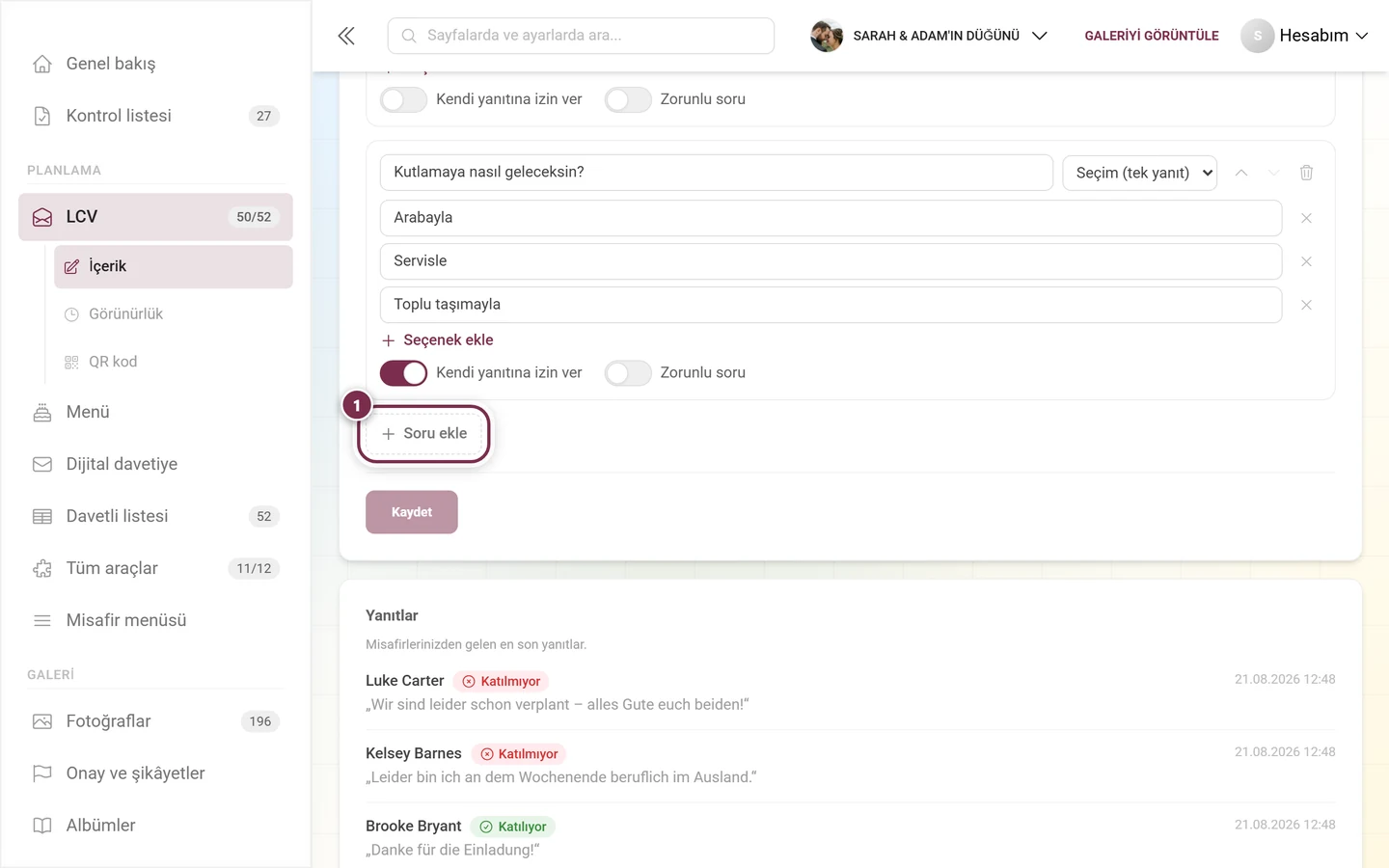Remove the 'Toplu taşımayla' option
This screenshot has height=868, width=1389.
[x=1306, y=305]
